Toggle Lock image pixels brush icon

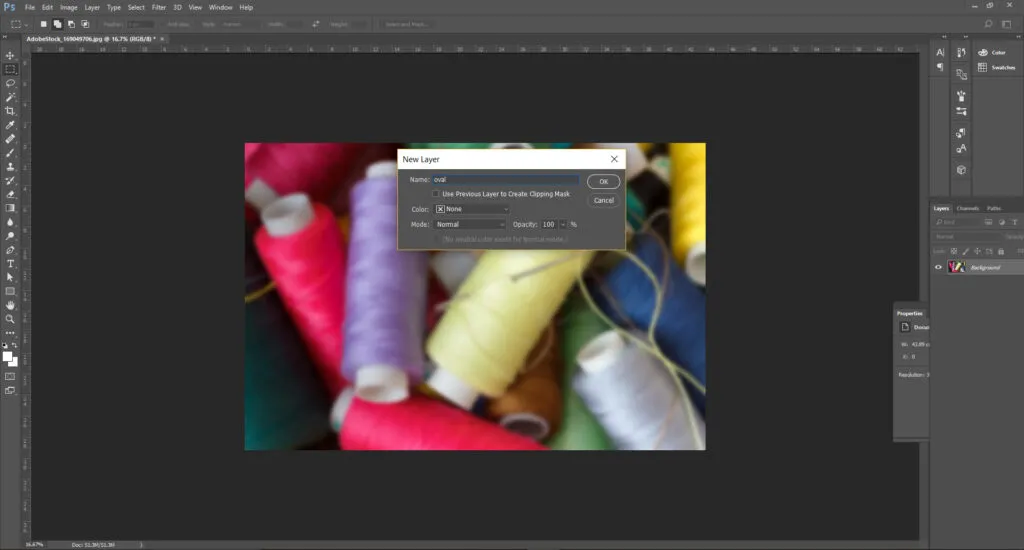[x=966, y=251]
